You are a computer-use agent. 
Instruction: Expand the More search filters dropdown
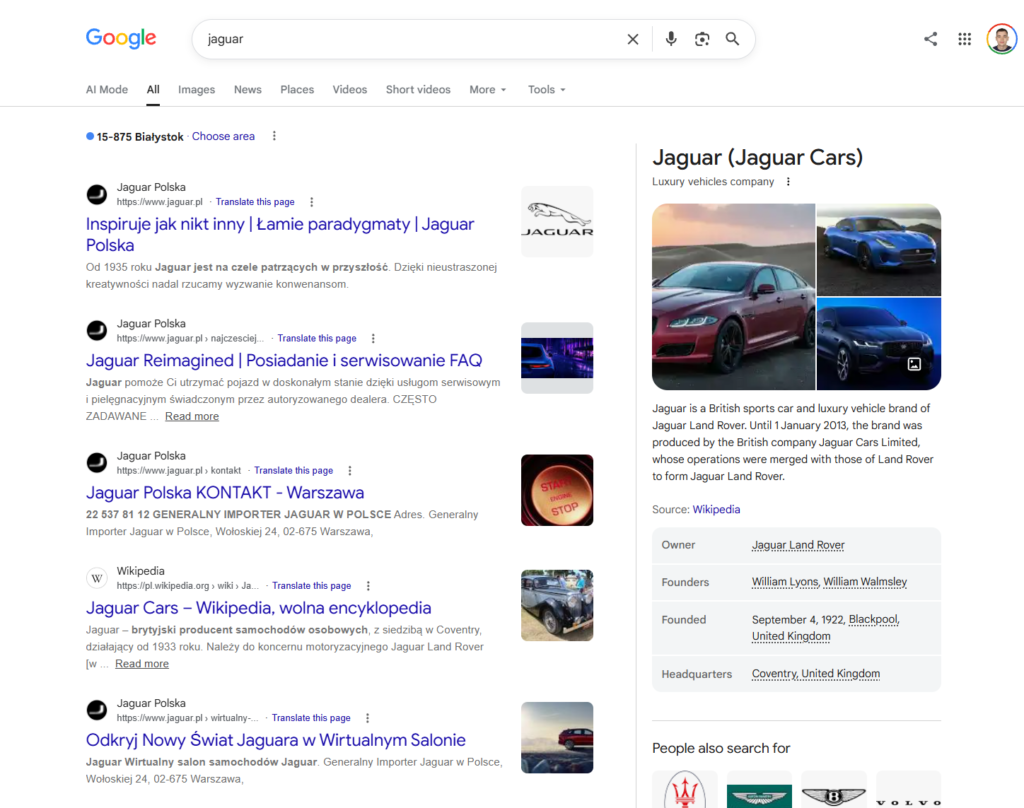(488, 89)
